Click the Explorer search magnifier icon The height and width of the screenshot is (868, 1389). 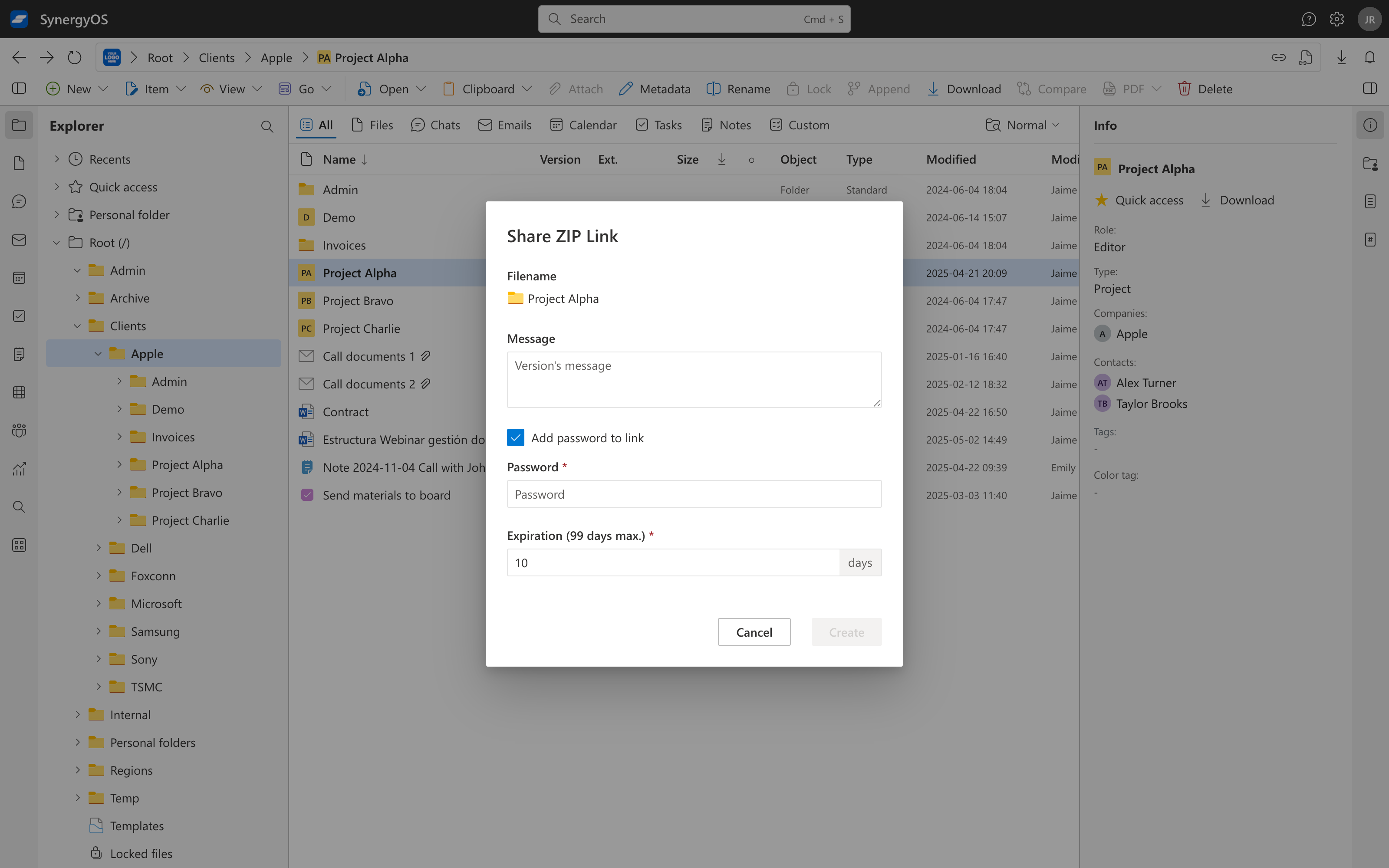click(267, 126)
